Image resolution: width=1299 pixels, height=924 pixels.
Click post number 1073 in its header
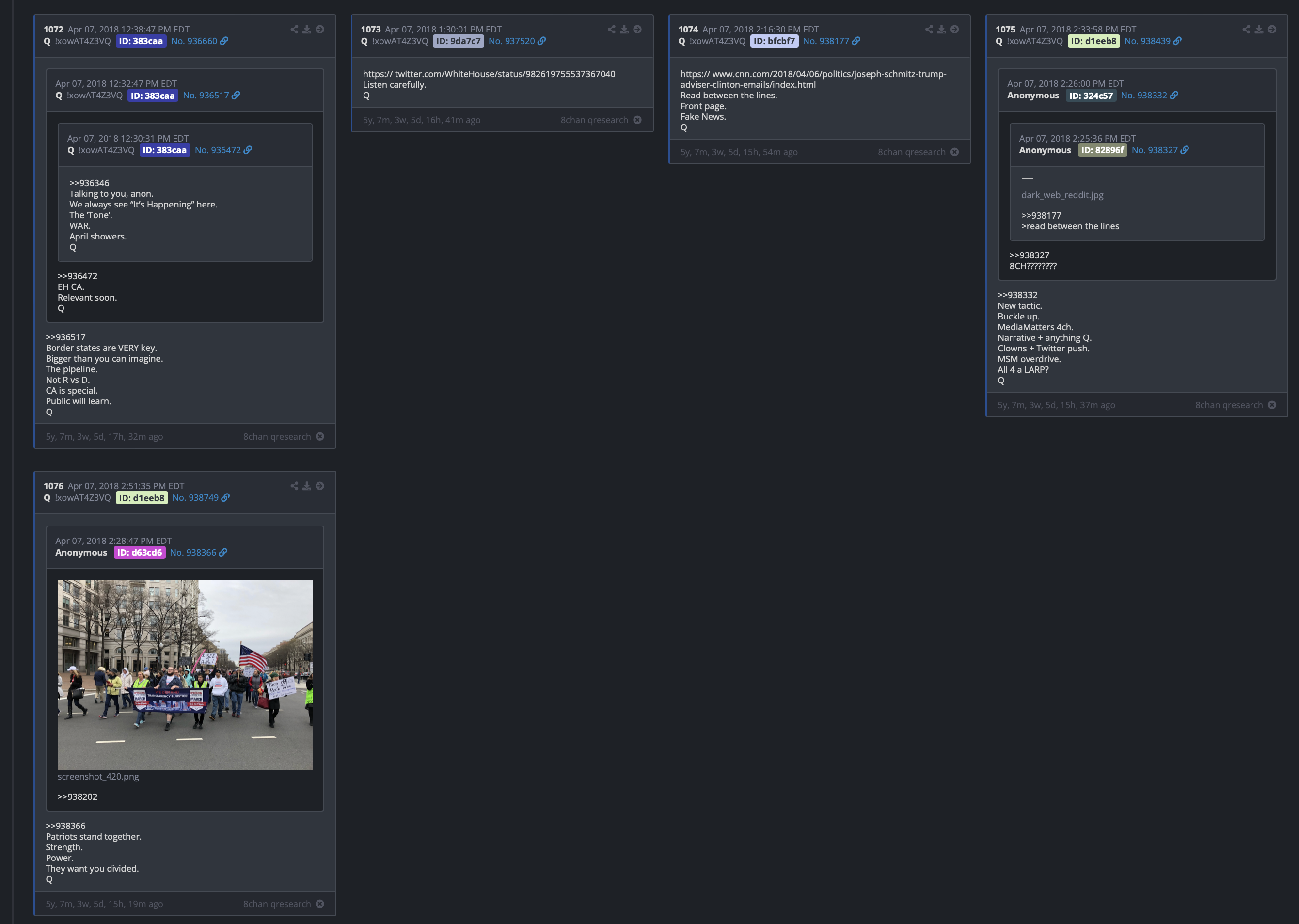(x=371, y=30)
